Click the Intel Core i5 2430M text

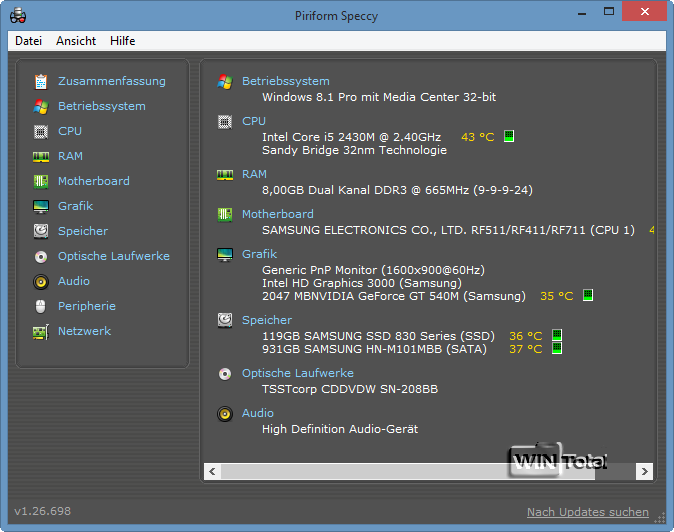[x=352, y=137]
